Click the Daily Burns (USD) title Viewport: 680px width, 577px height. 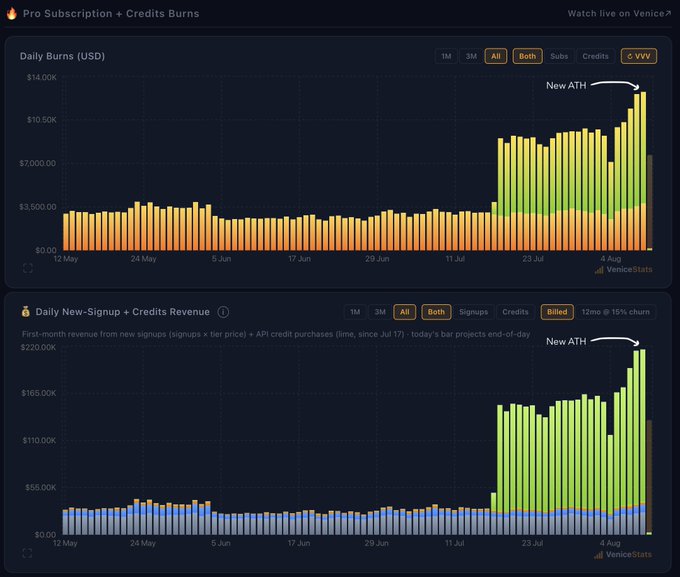[x=62, y=56]
